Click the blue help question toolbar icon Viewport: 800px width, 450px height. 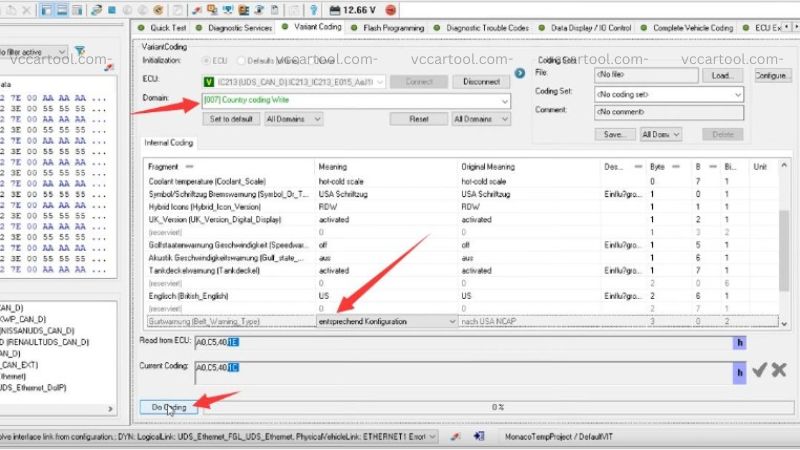click(314, 10)
